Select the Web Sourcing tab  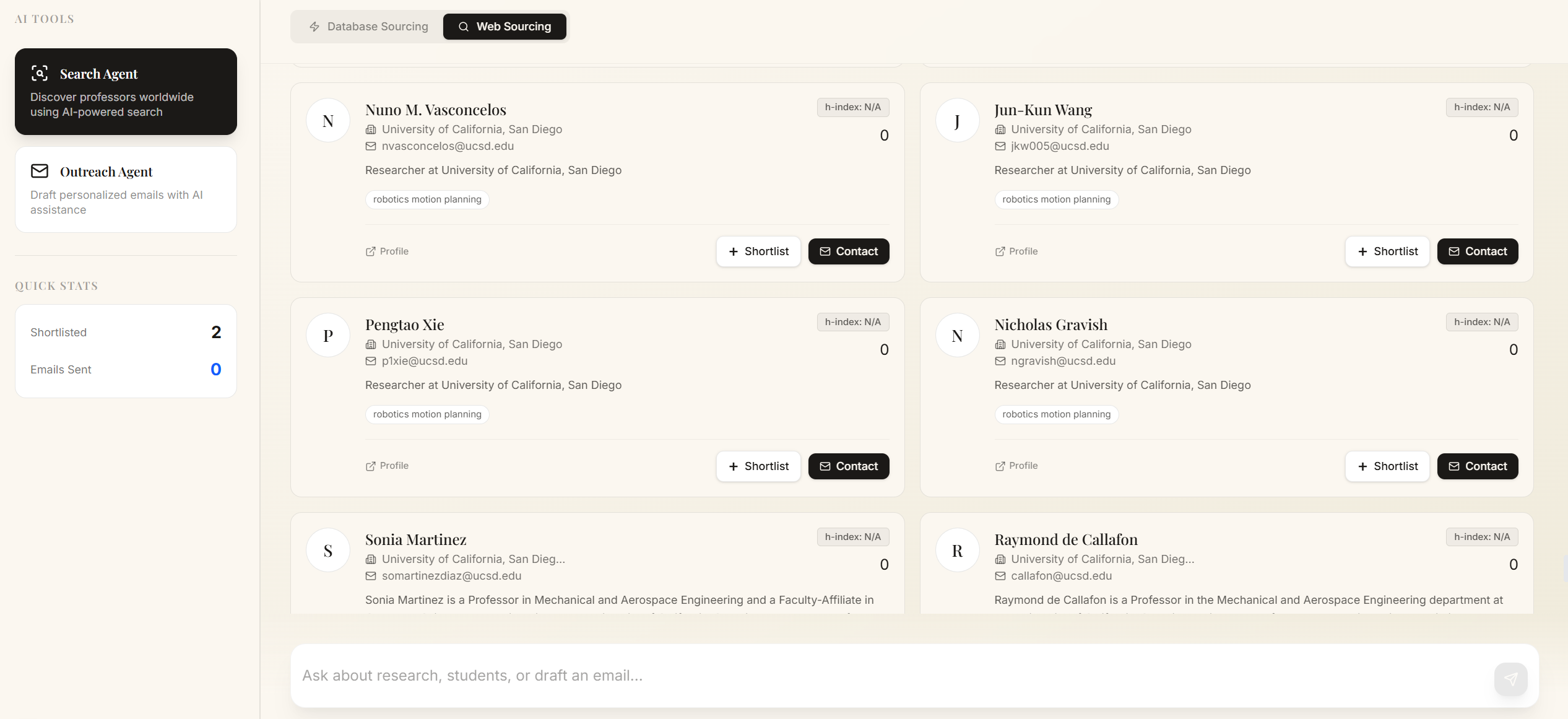tap(505, 27)
